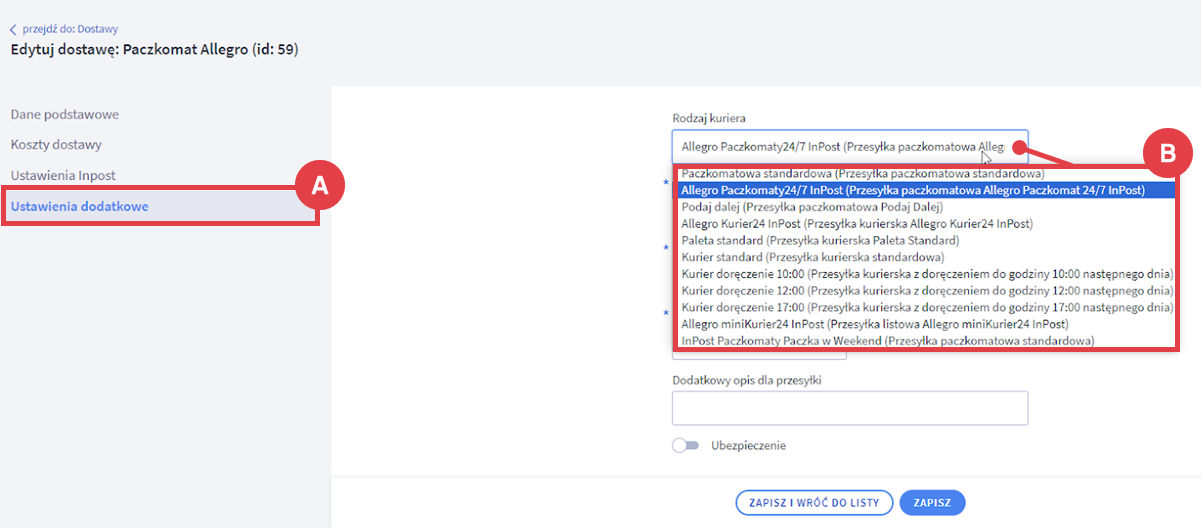Choose Kurier standard option
The height and width of the screenshot is (528, 1201).
point(925,257)
